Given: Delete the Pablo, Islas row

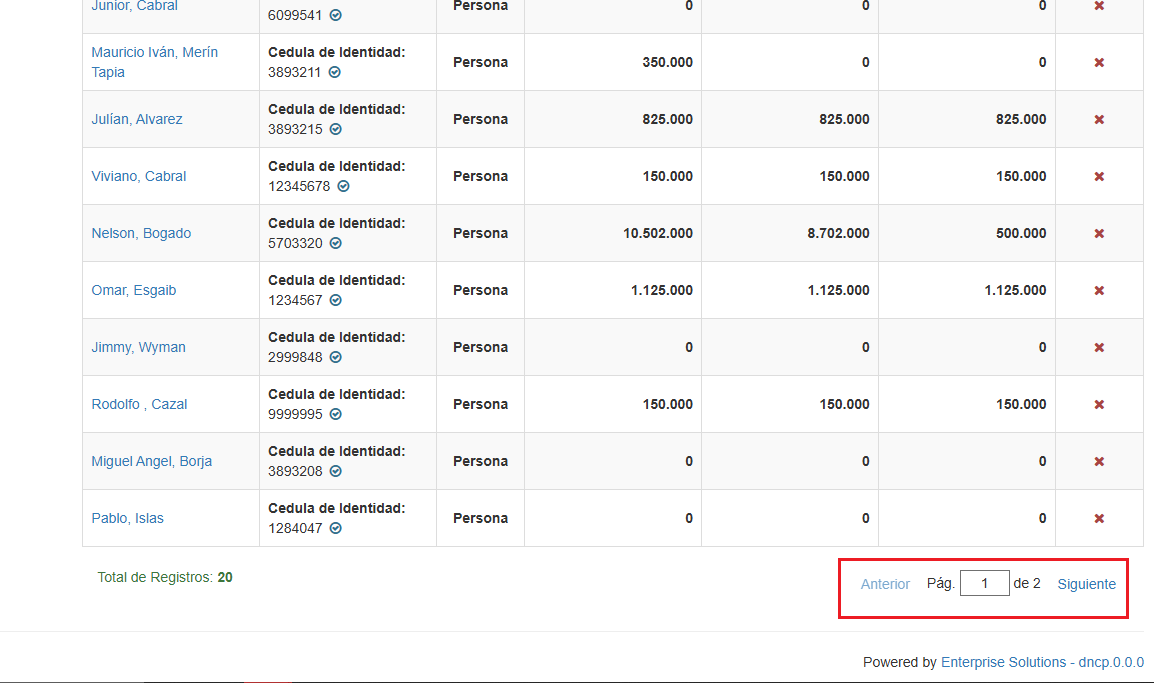Looking at the screenshot, I should pos(1099,518).
